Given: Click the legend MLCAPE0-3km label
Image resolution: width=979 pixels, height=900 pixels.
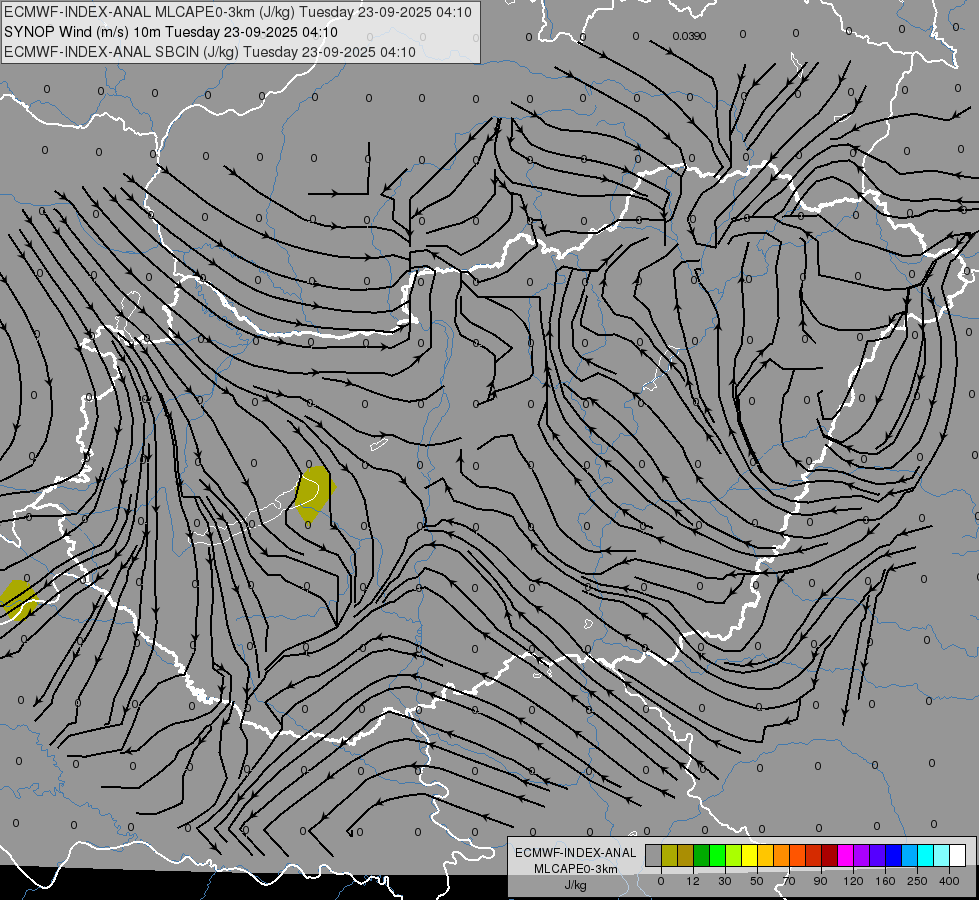Looking at the screenshot, I should point(575,869).
